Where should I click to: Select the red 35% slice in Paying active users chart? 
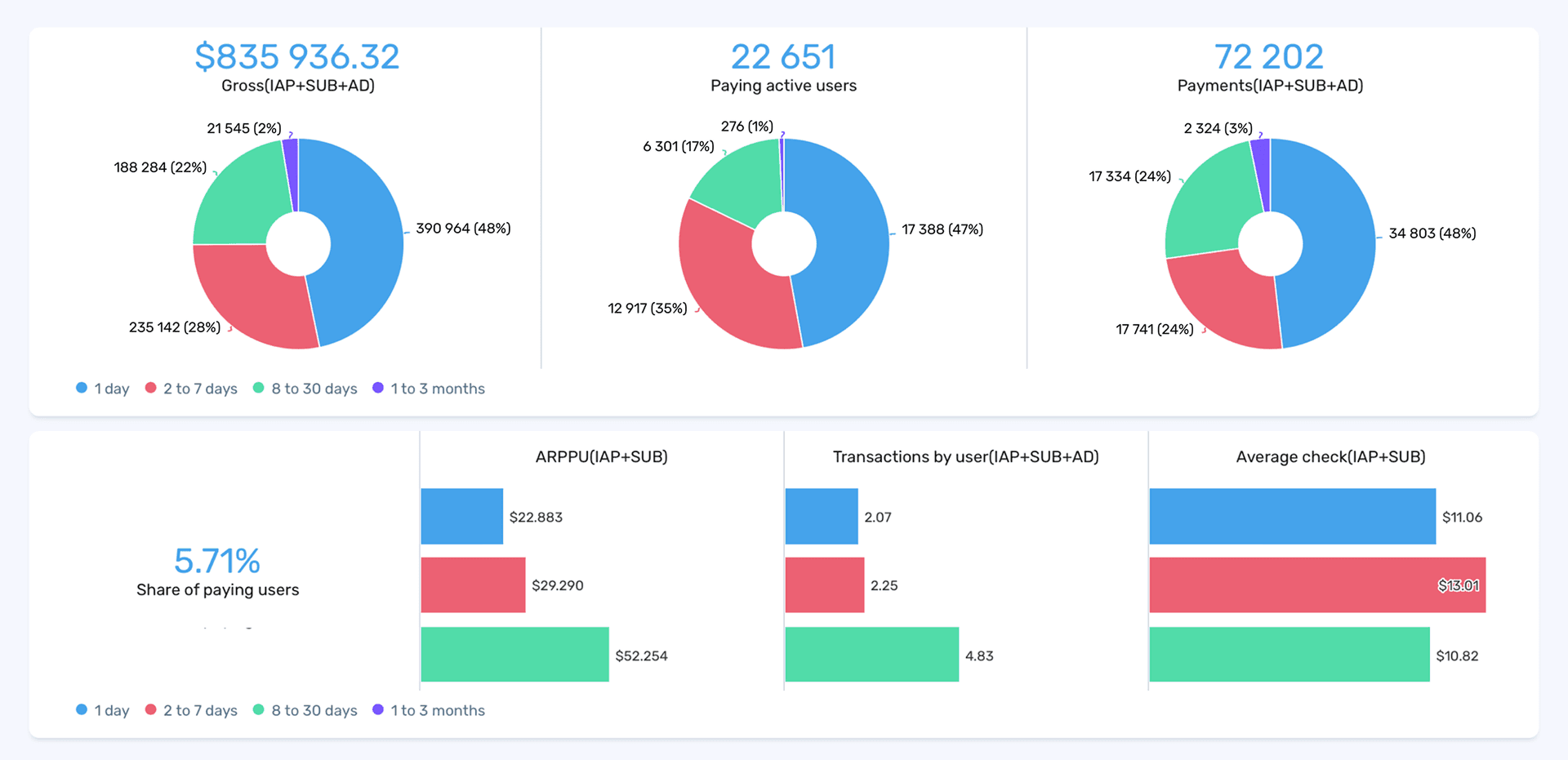719,278
